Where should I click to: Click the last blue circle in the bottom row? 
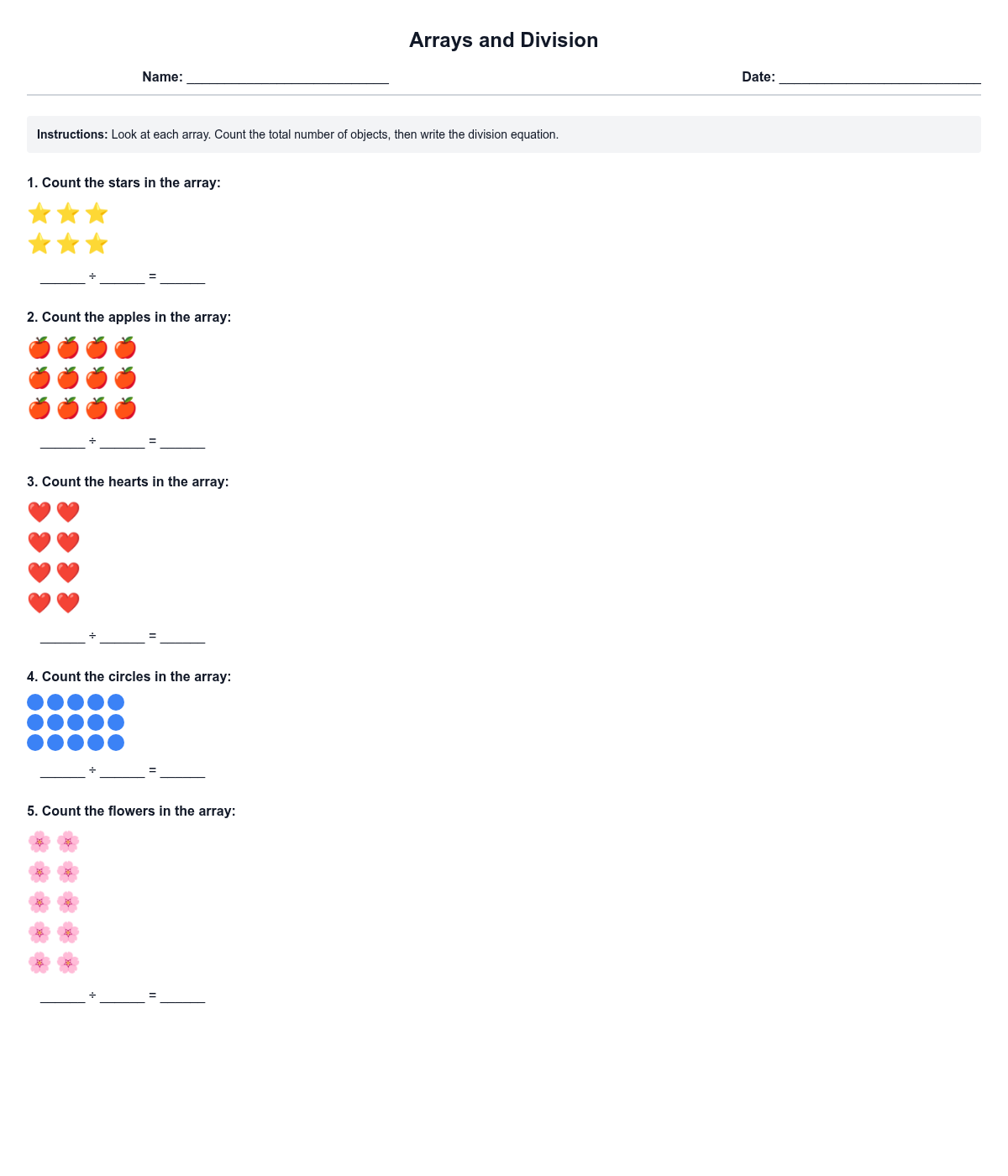pos(116,743)
